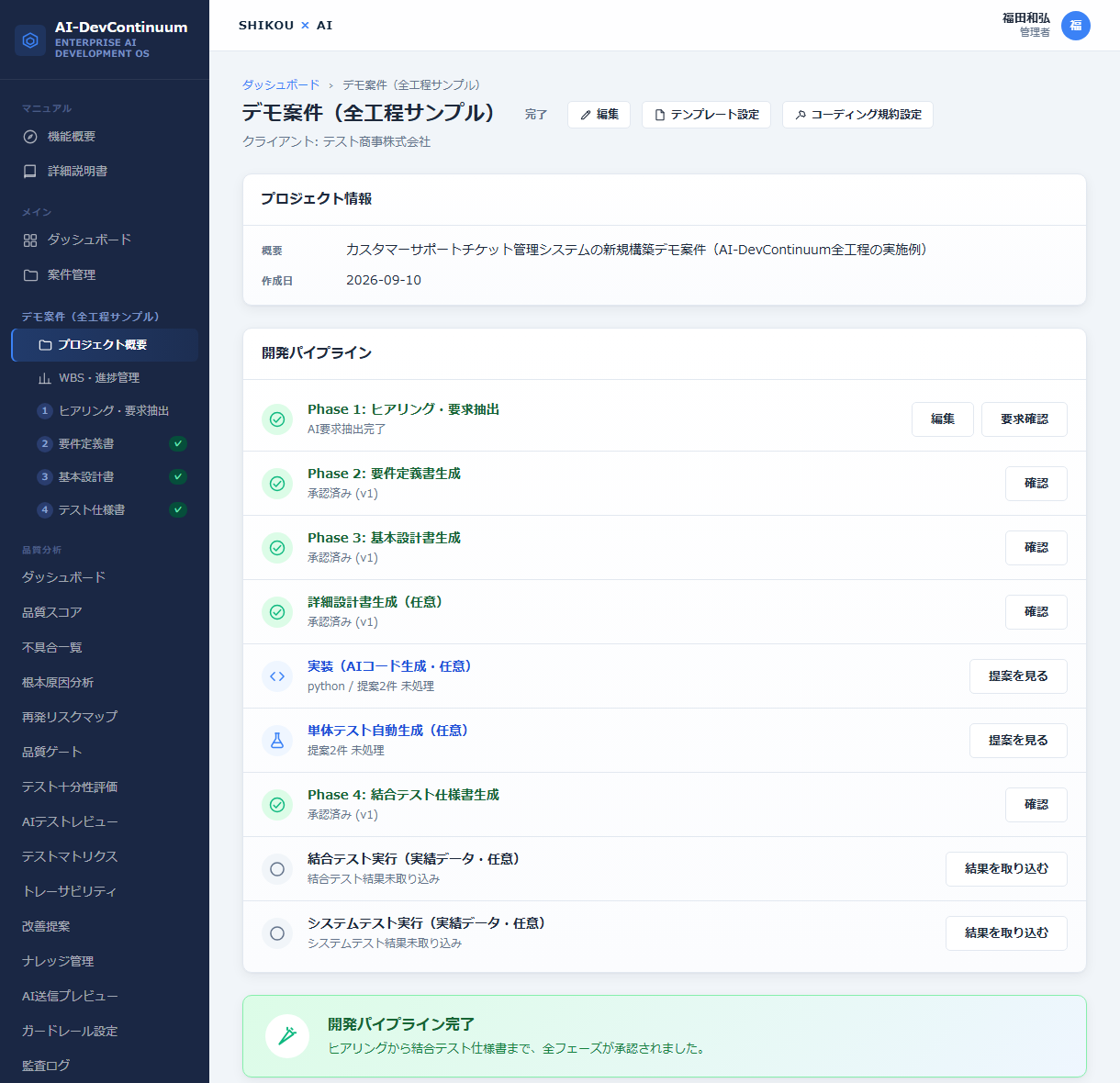Viewport: 1120px width, 1083px height.
Task: Go to ヒアリング・要求抽出 sidebar item
Action: coord(105,411)
